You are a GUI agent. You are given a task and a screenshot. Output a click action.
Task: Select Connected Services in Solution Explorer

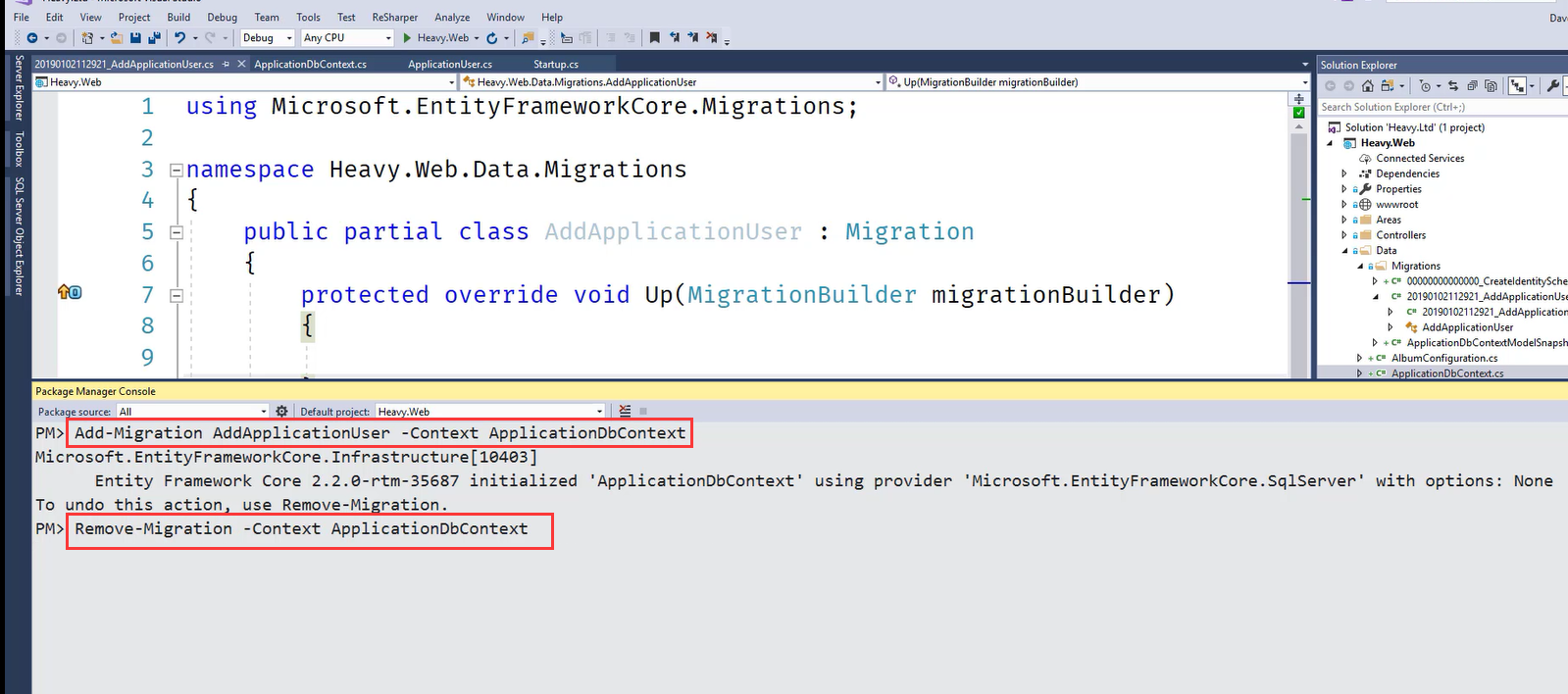[x=1420, y=158]
